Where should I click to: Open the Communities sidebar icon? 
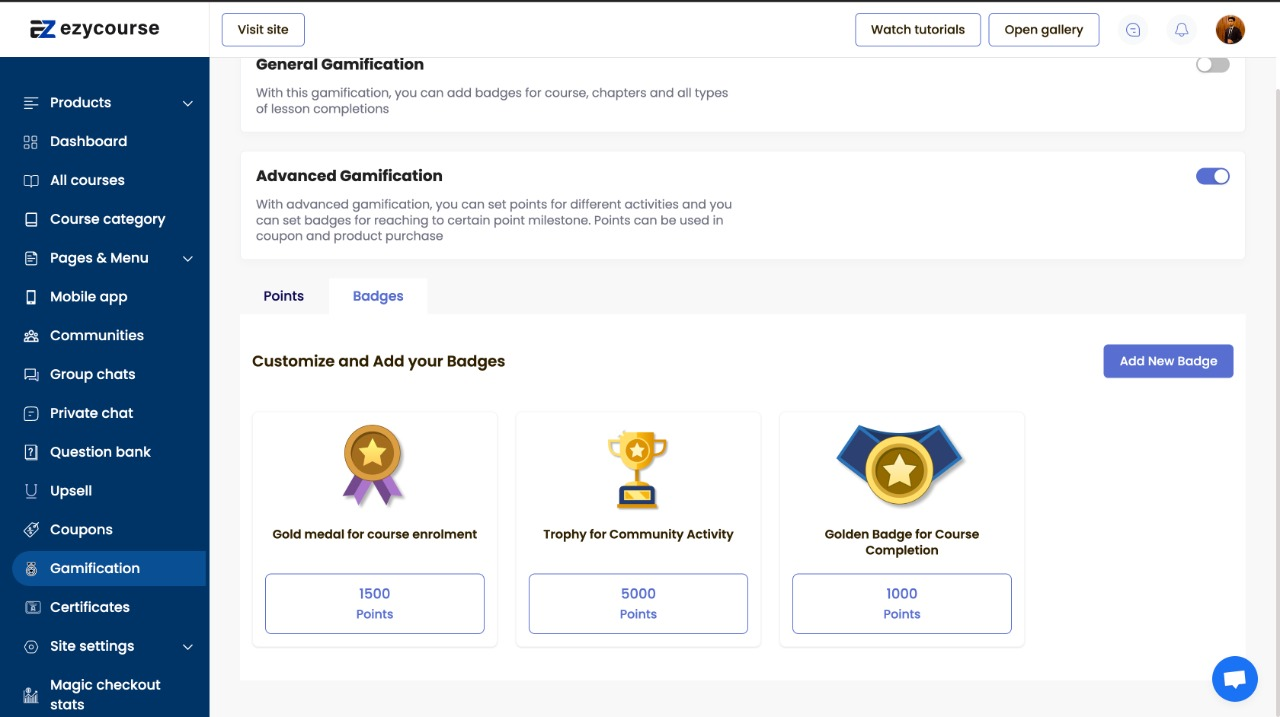[x=31, y=336]
